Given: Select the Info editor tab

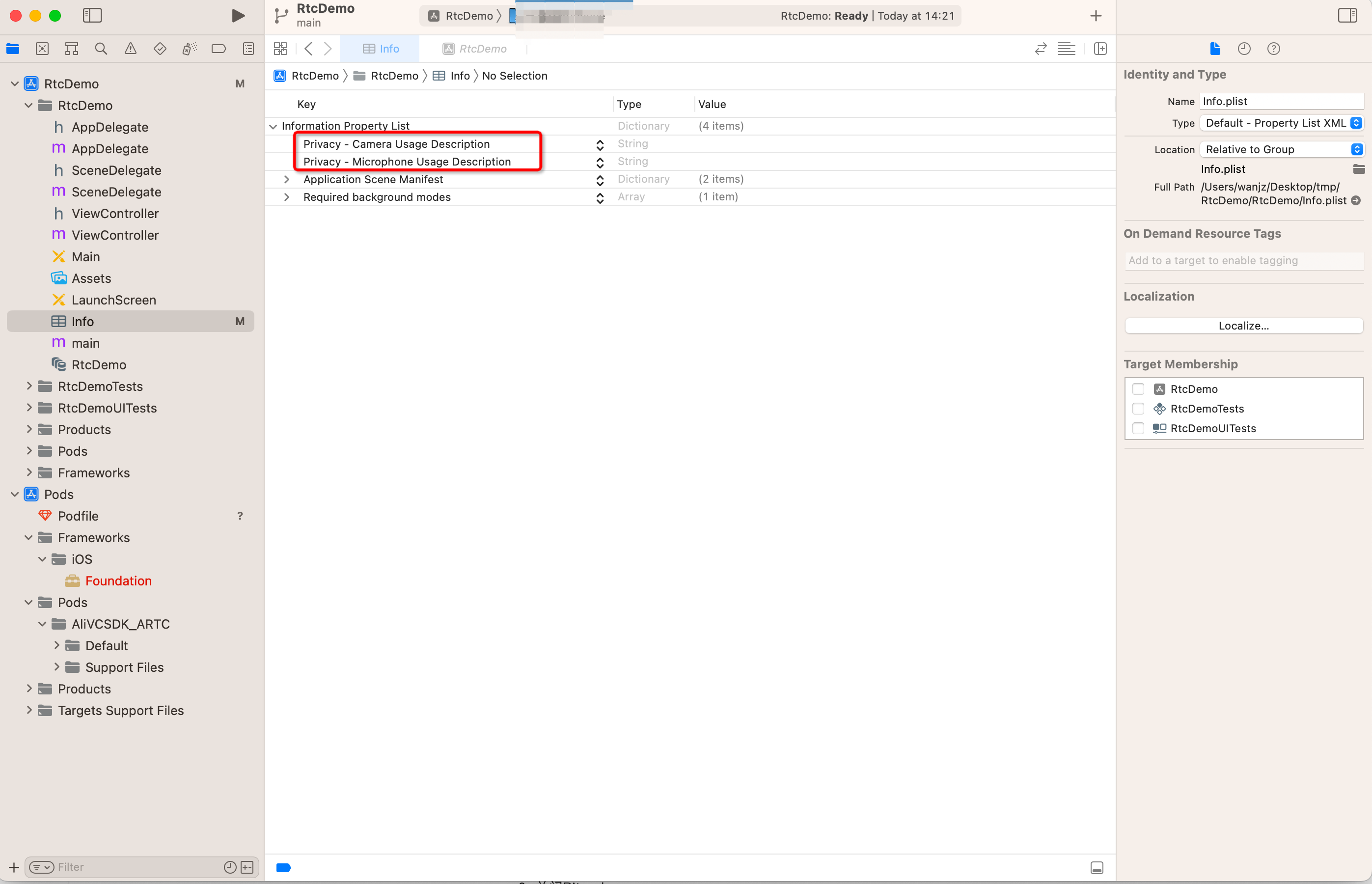Looking at the screenshot, I should tap(381, 49).
